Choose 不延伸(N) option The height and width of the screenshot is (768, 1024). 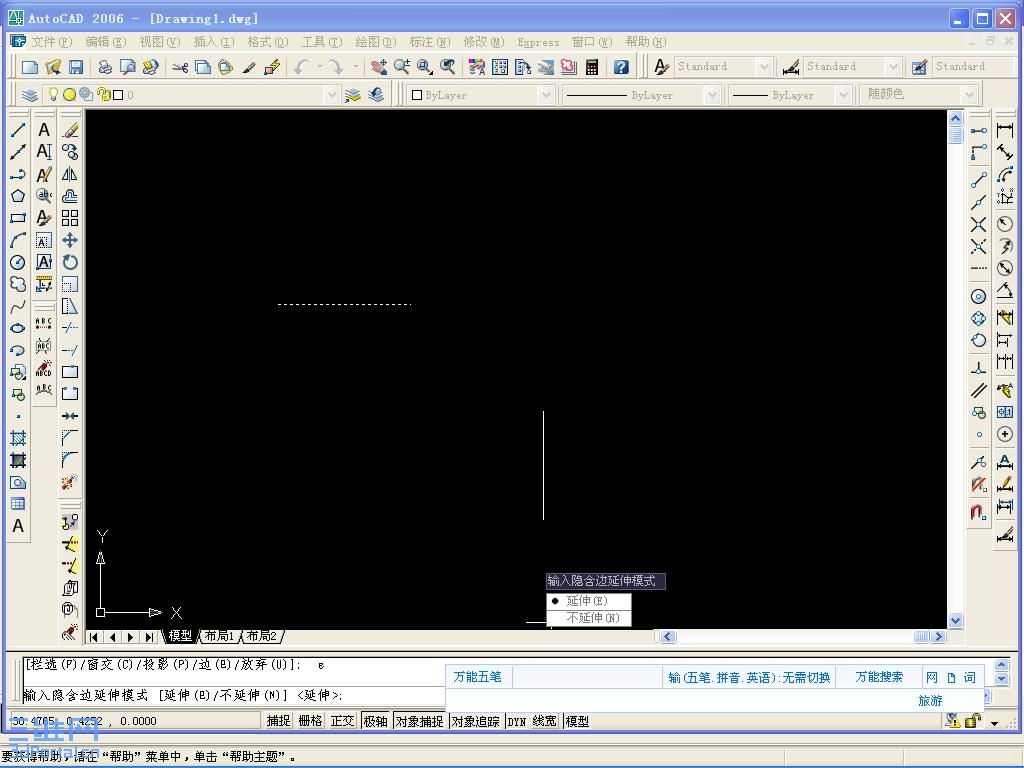coord(588,618)
